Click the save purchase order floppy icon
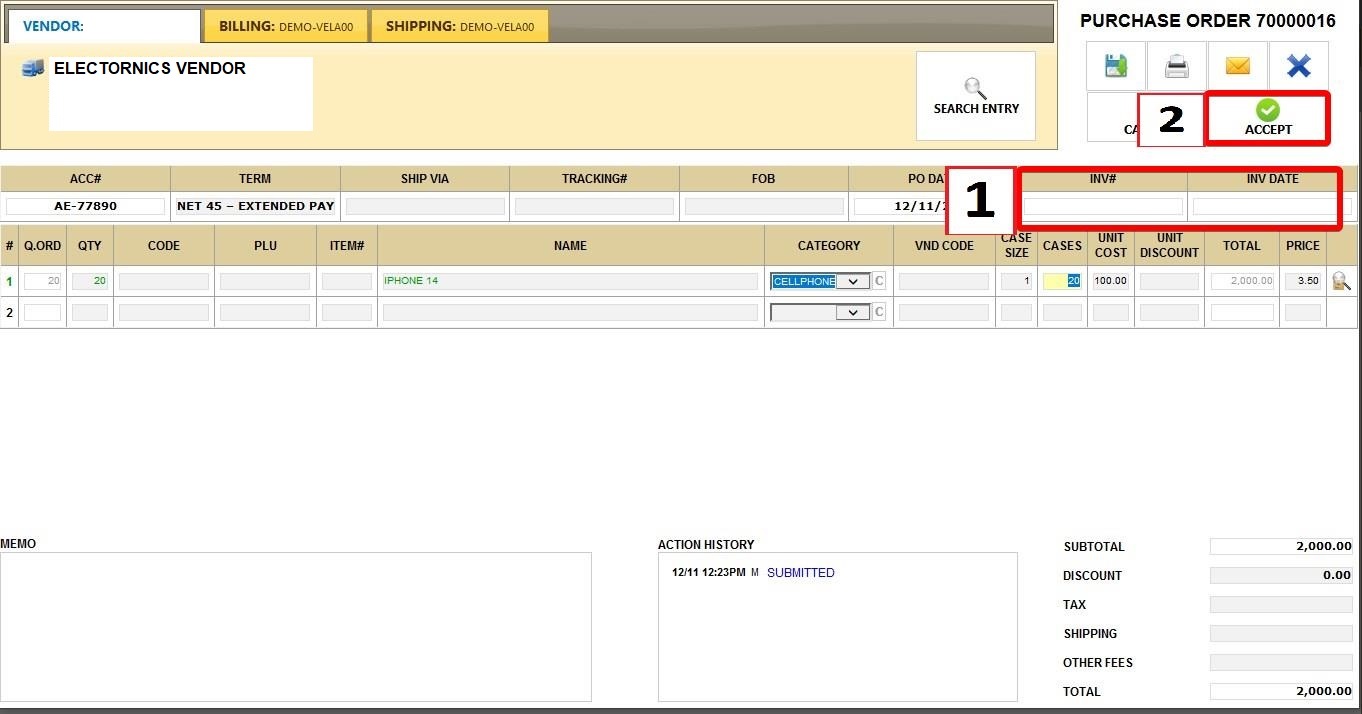1362x714 pixels. [x=1116, y=66]
